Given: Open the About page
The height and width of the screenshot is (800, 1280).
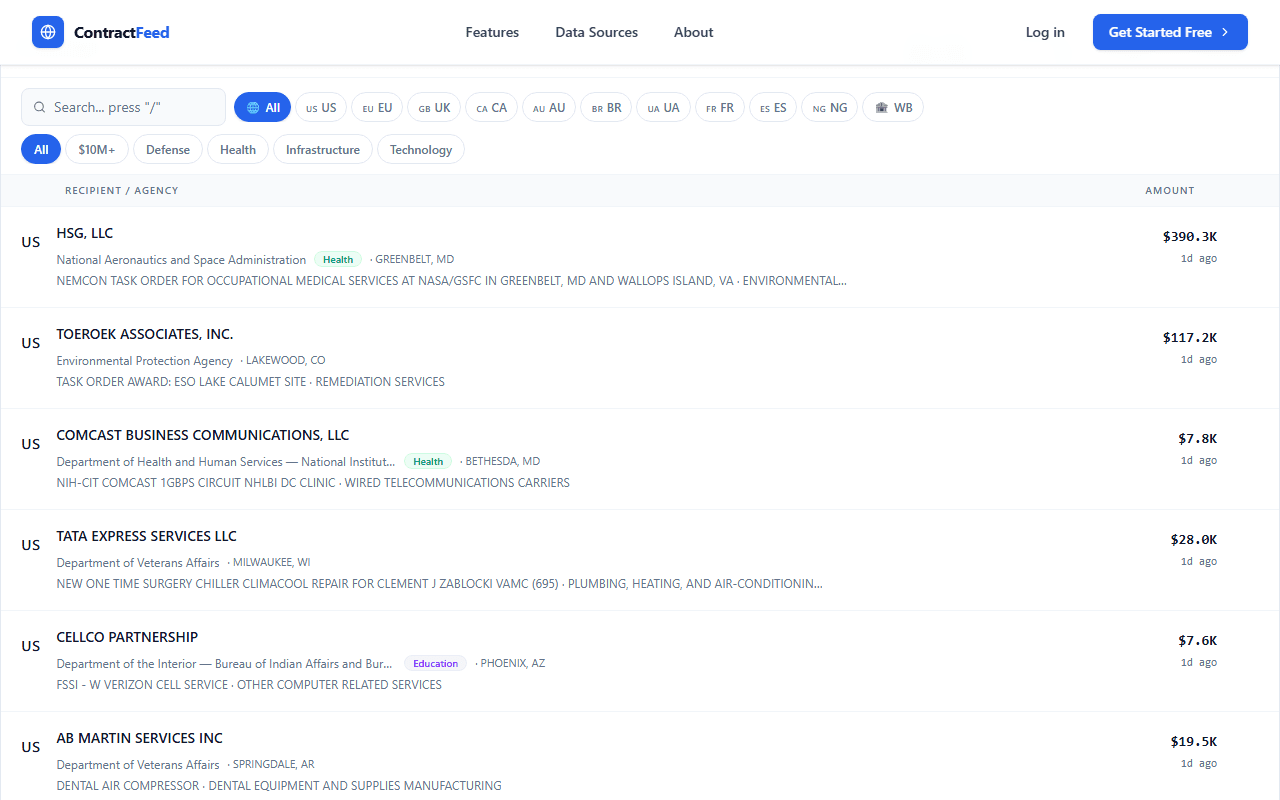Looking at the screenshot, I should click(693, 32).
